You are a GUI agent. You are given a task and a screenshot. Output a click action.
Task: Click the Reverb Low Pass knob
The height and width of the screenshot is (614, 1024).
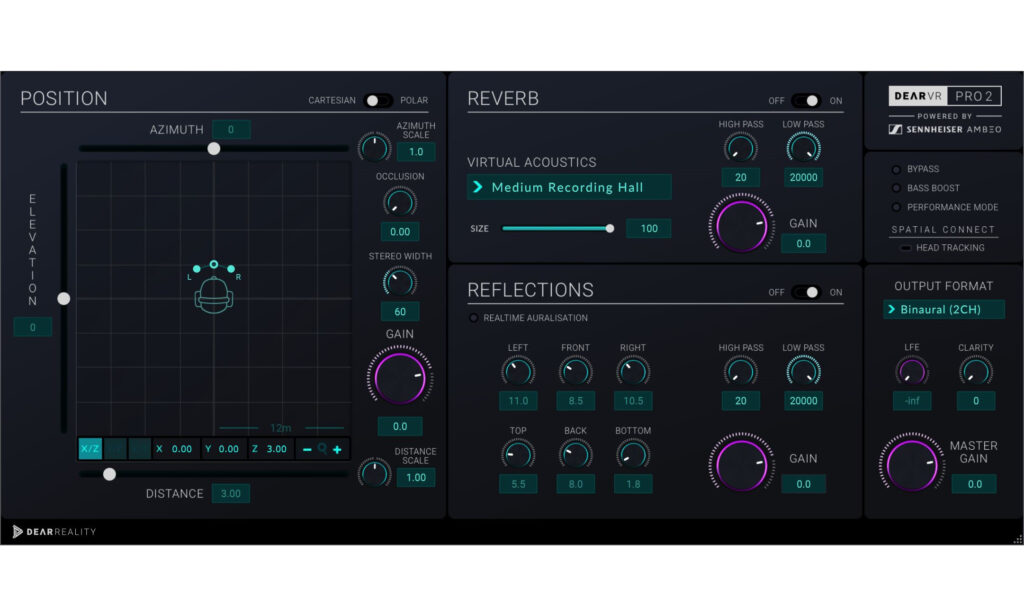[803, 148]
